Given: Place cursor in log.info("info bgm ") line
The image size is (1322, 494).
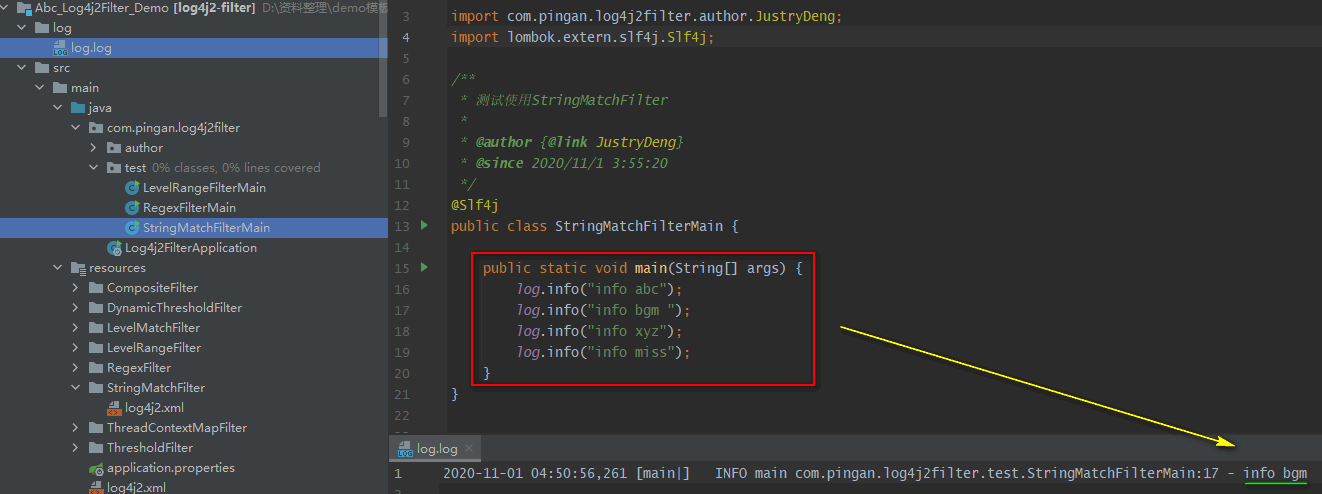Looking at the screenshot, I should tap(603, 310).
